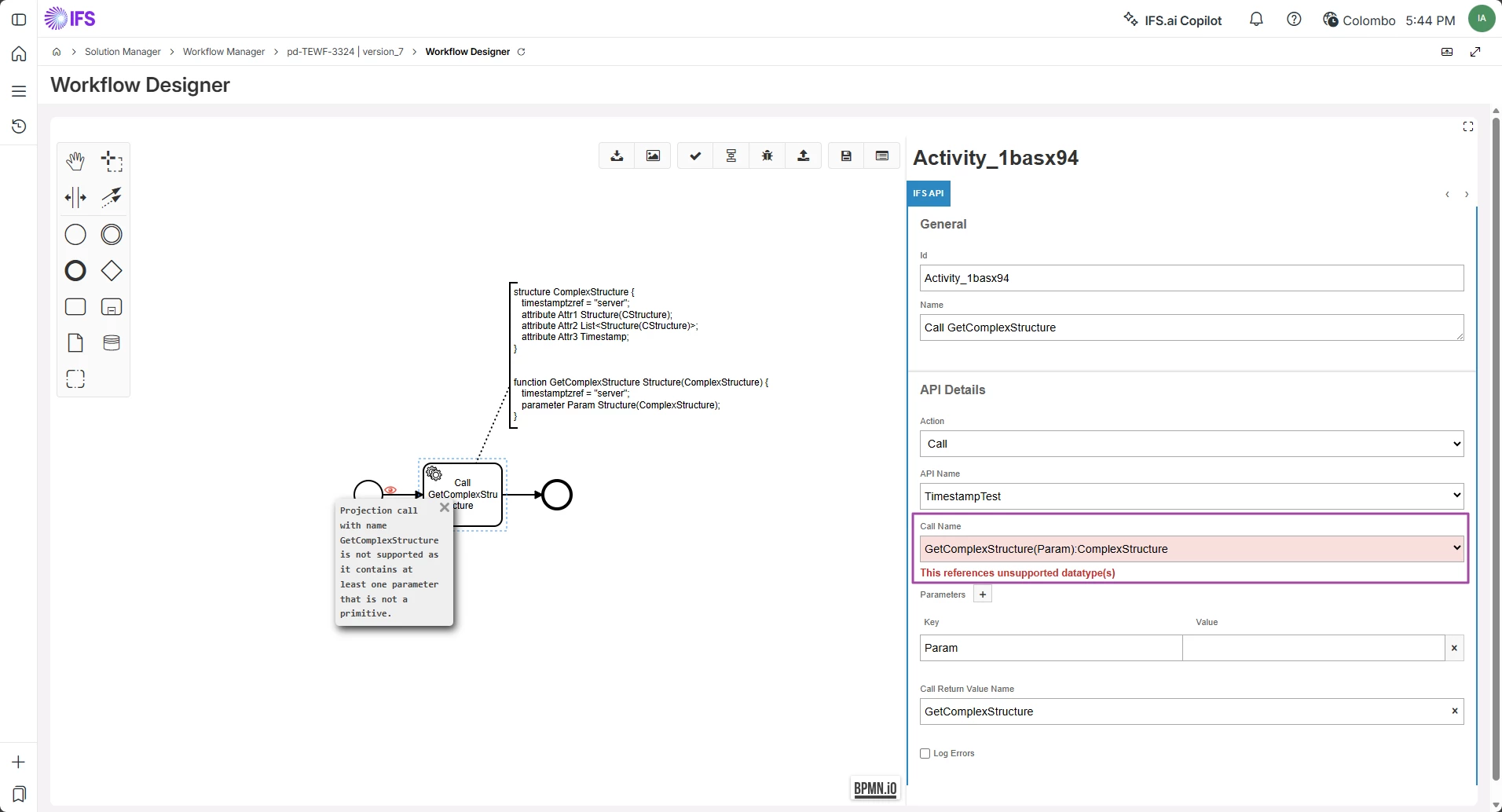Export diagram as image
1502x812 pixels.
(653, 155)
